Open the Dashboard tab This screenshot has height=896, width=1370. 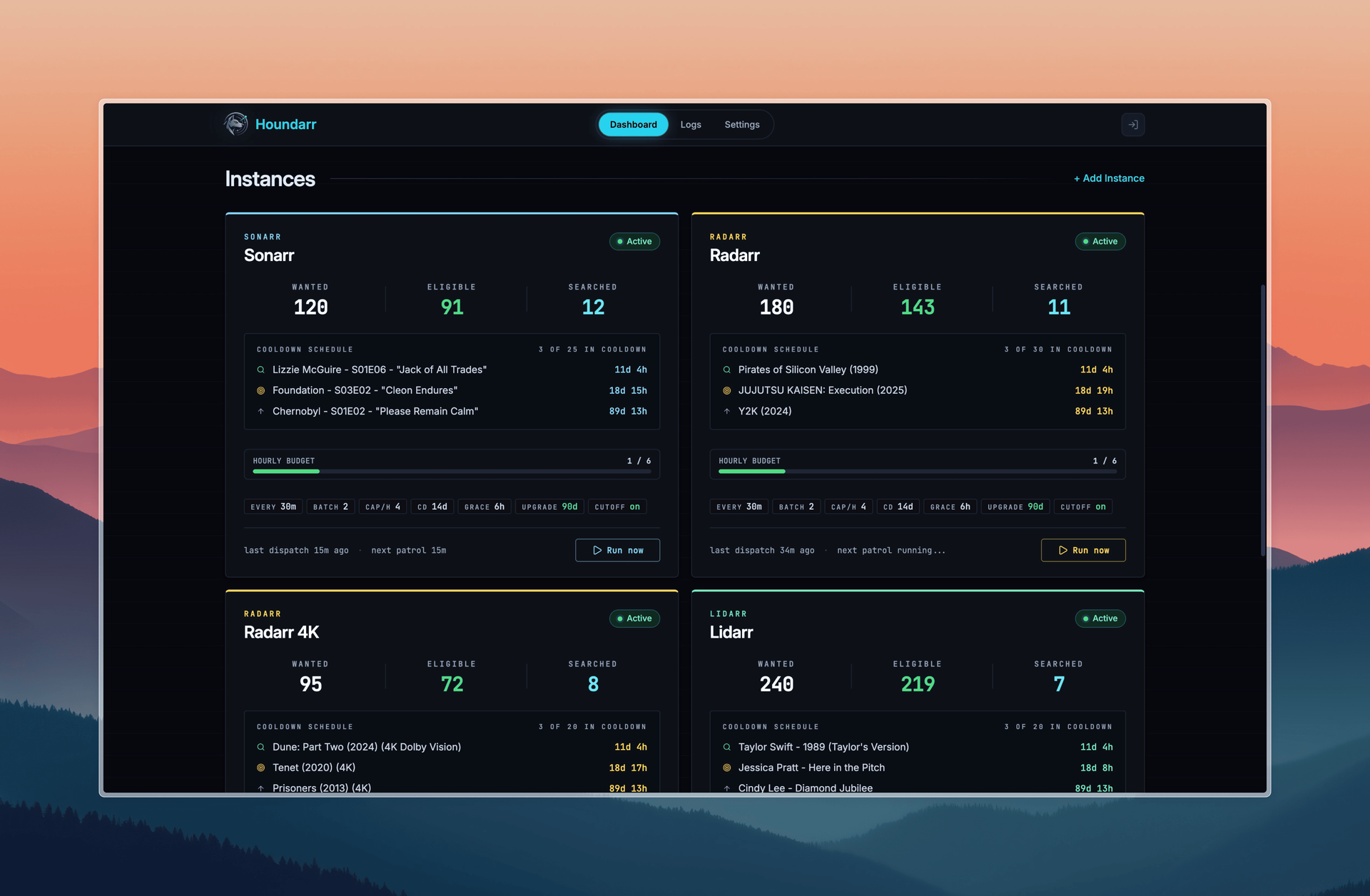click(x=633, y=124)
